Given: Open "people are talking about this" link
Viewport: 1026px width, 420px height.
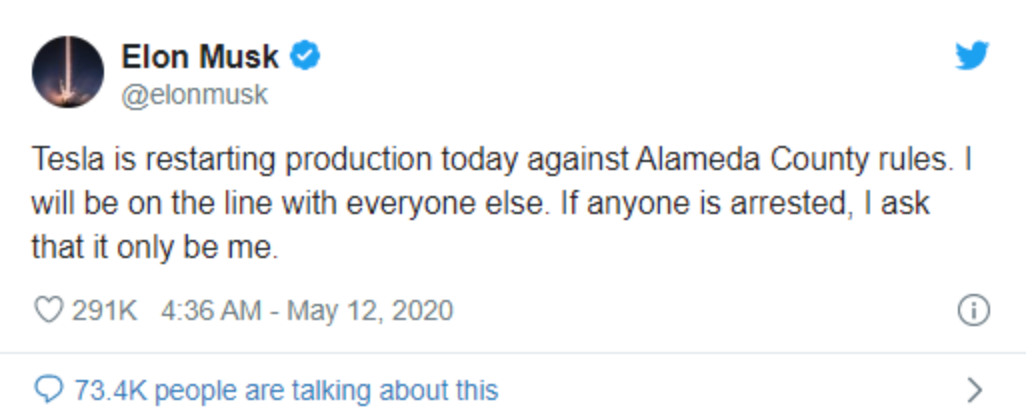Looking at the screenshot, I should [326, 391].
